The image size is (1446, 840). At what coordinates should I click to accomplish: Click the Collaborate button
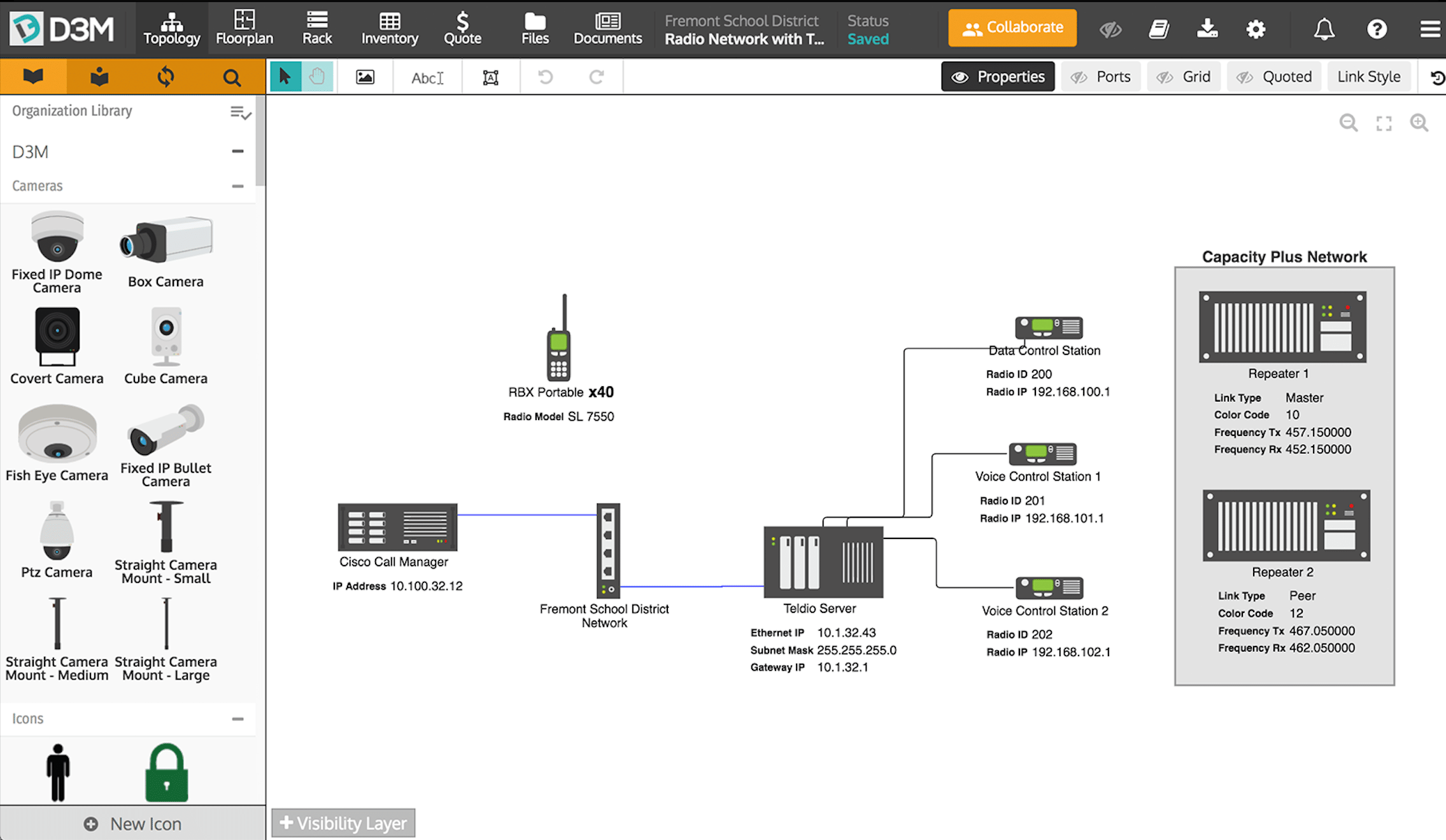point(1012,28)
